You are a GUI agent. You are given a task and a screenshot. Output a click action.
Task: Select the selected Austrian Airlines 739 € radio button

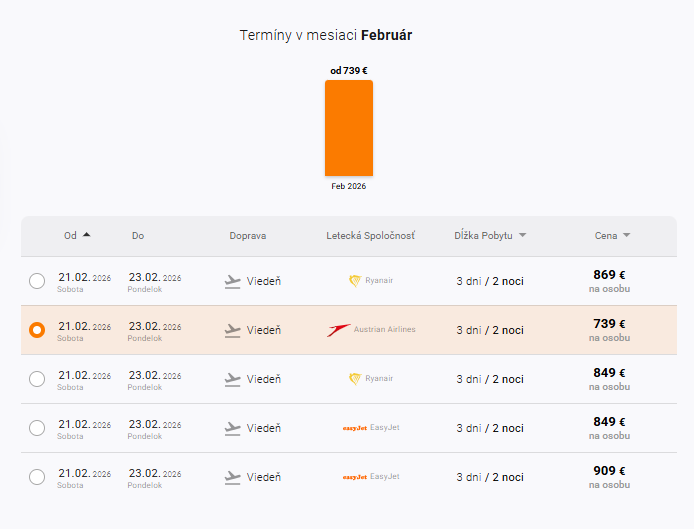click(37, 330)
